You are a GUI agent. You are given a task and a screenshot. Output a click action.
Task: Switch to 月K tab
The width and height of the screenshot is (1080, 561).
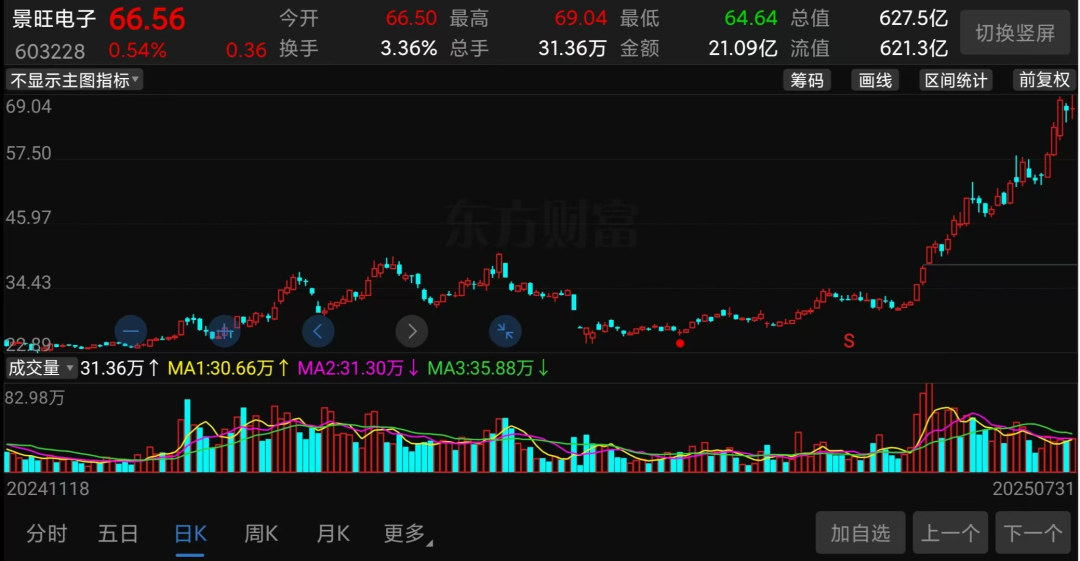click(333, 533)
